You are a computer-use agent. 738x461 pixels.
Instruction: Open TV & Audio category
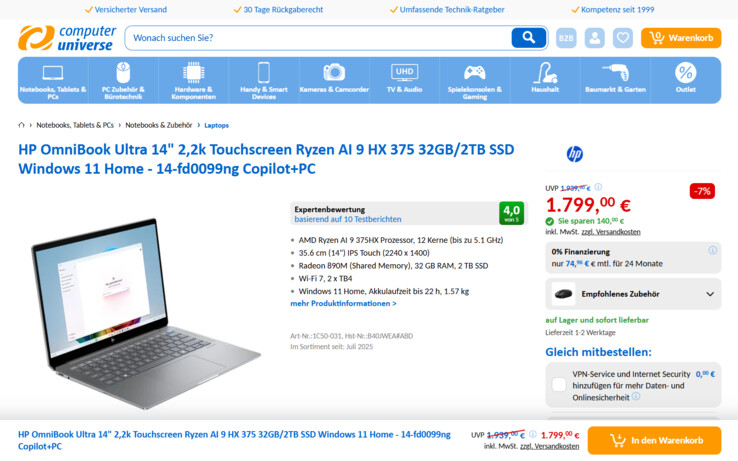pos(404,81)
